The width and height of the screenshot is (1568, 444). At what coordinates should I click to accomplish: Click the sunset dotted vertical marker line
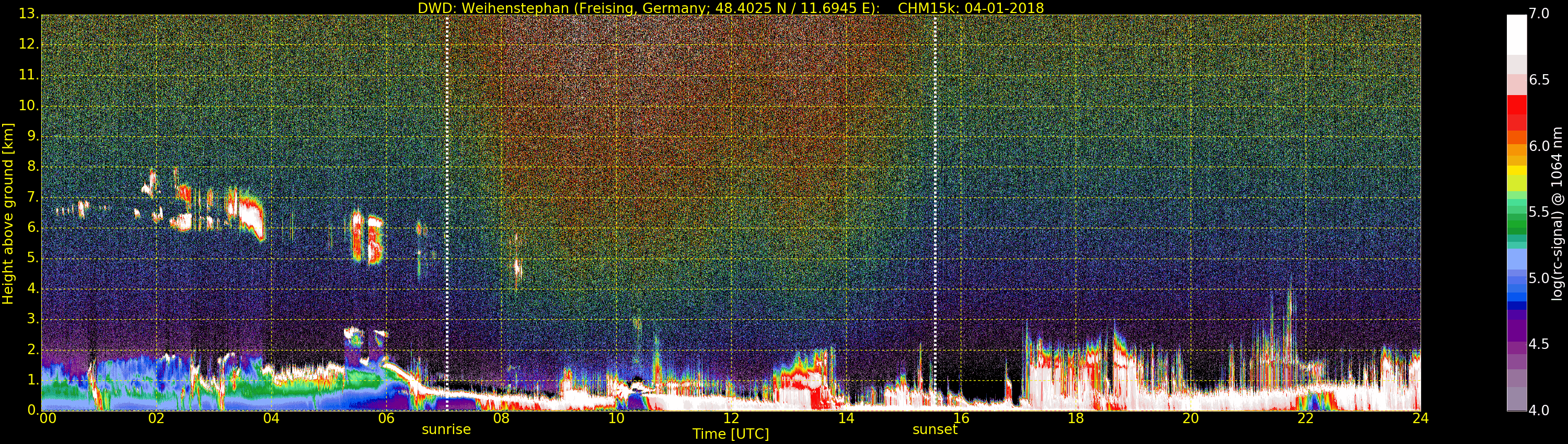pos(935,213)
